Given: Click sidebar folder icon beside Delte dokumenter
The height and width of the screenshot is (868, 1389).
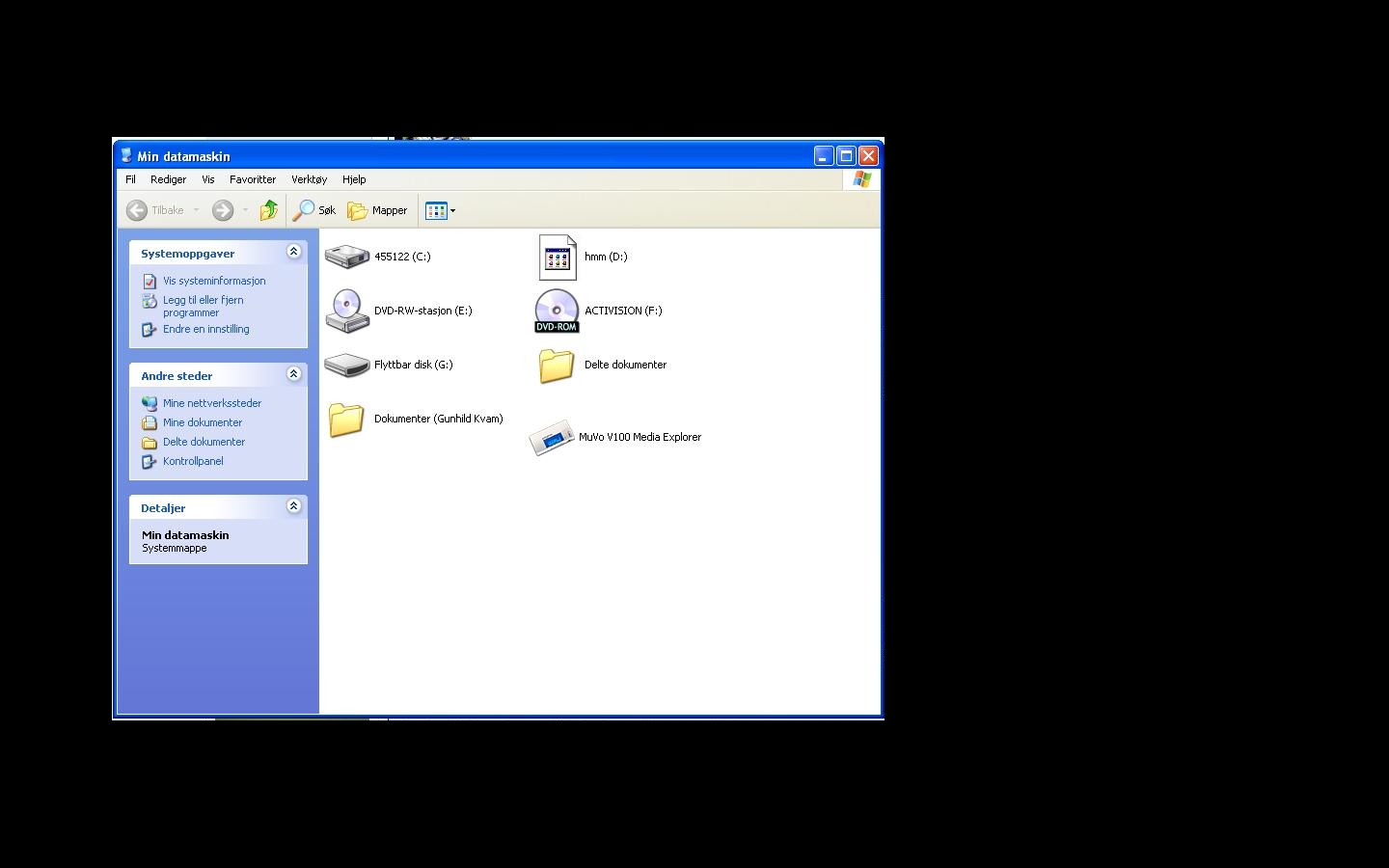Looking at the screenshot, I should (x=150, y=443).
